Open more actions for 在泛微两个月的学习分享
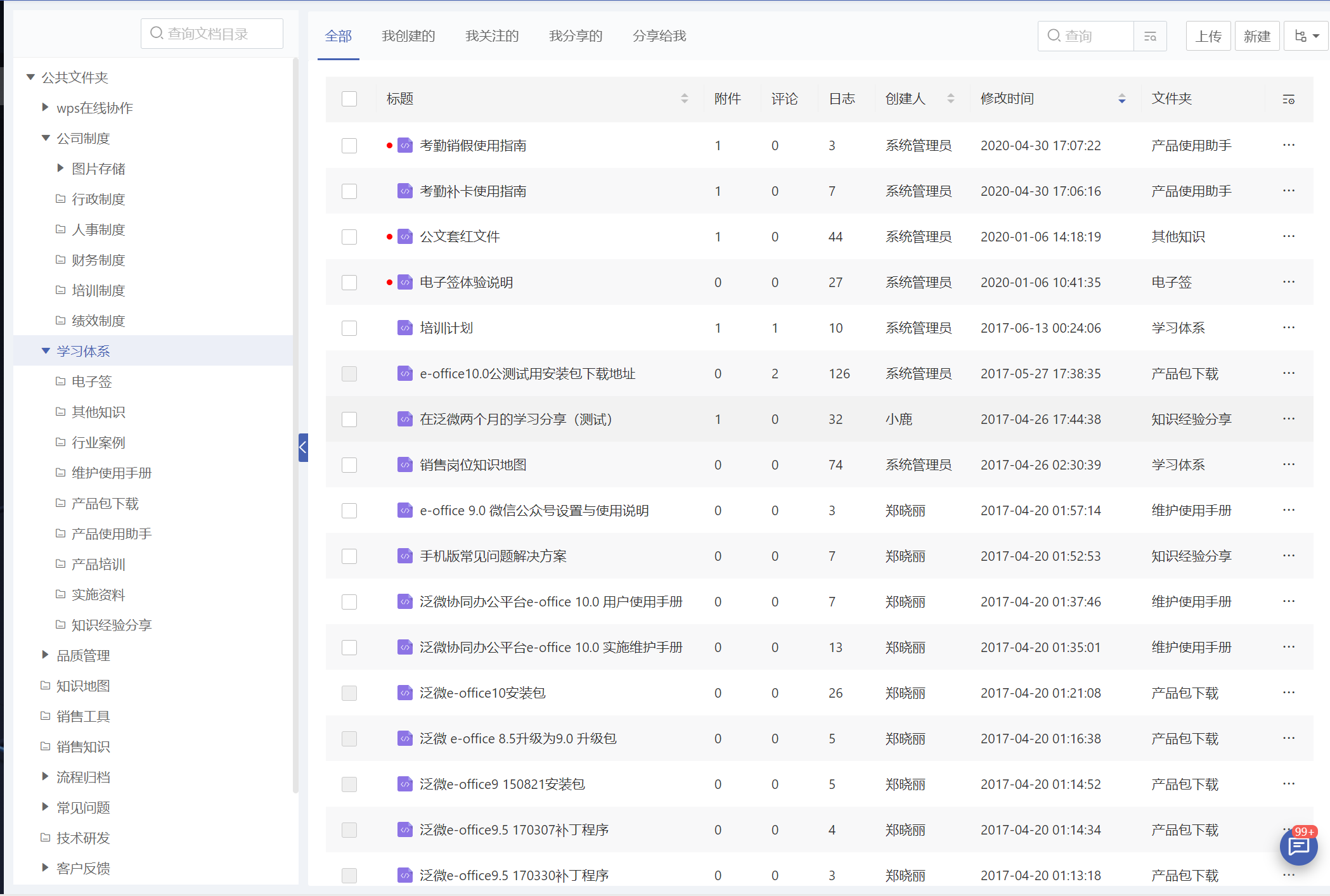 [x=1288, y=419]
